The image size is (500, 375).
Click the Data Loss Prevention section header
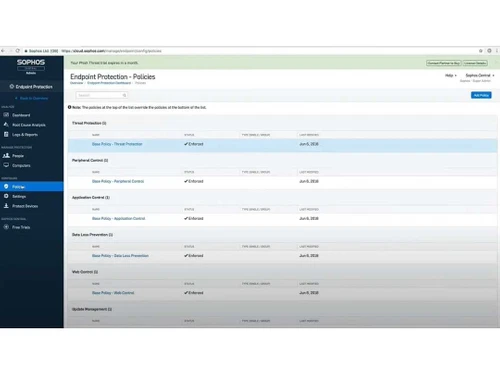coord(92,235)
